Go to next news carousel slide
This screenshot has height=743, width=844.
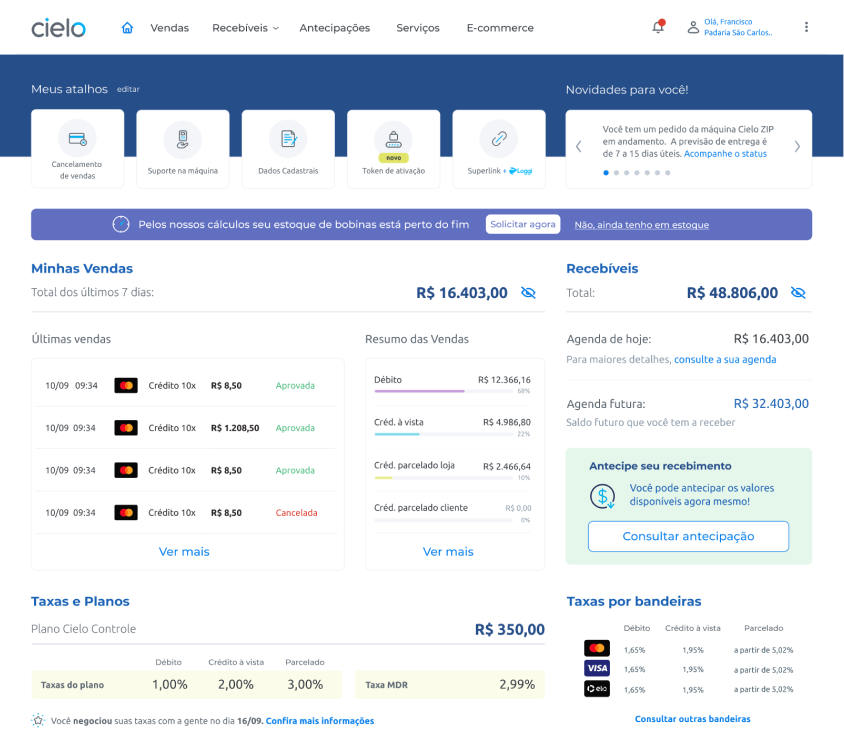pos(797,146)
